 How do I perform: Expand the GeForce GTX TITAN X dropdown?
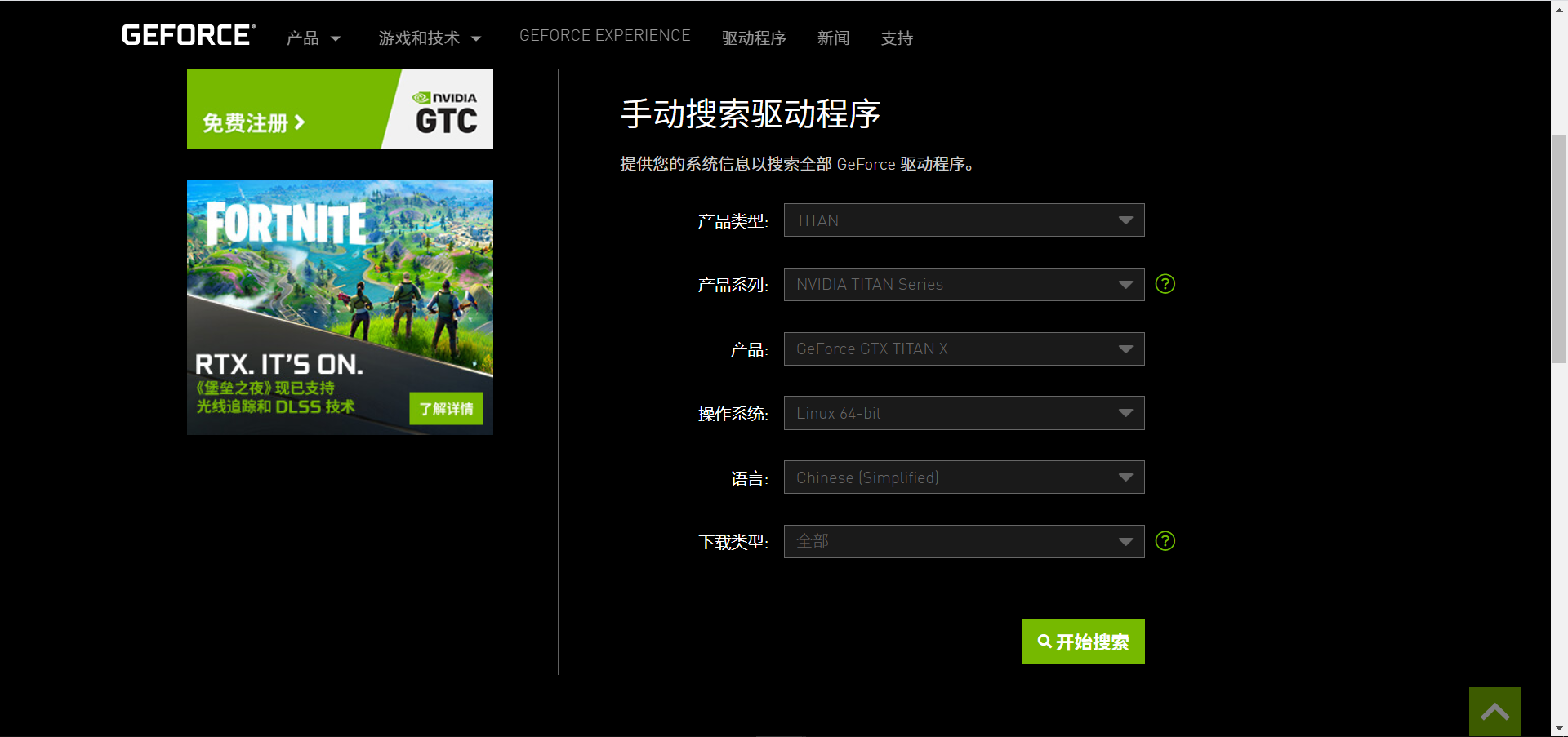[x=964, y=349]
